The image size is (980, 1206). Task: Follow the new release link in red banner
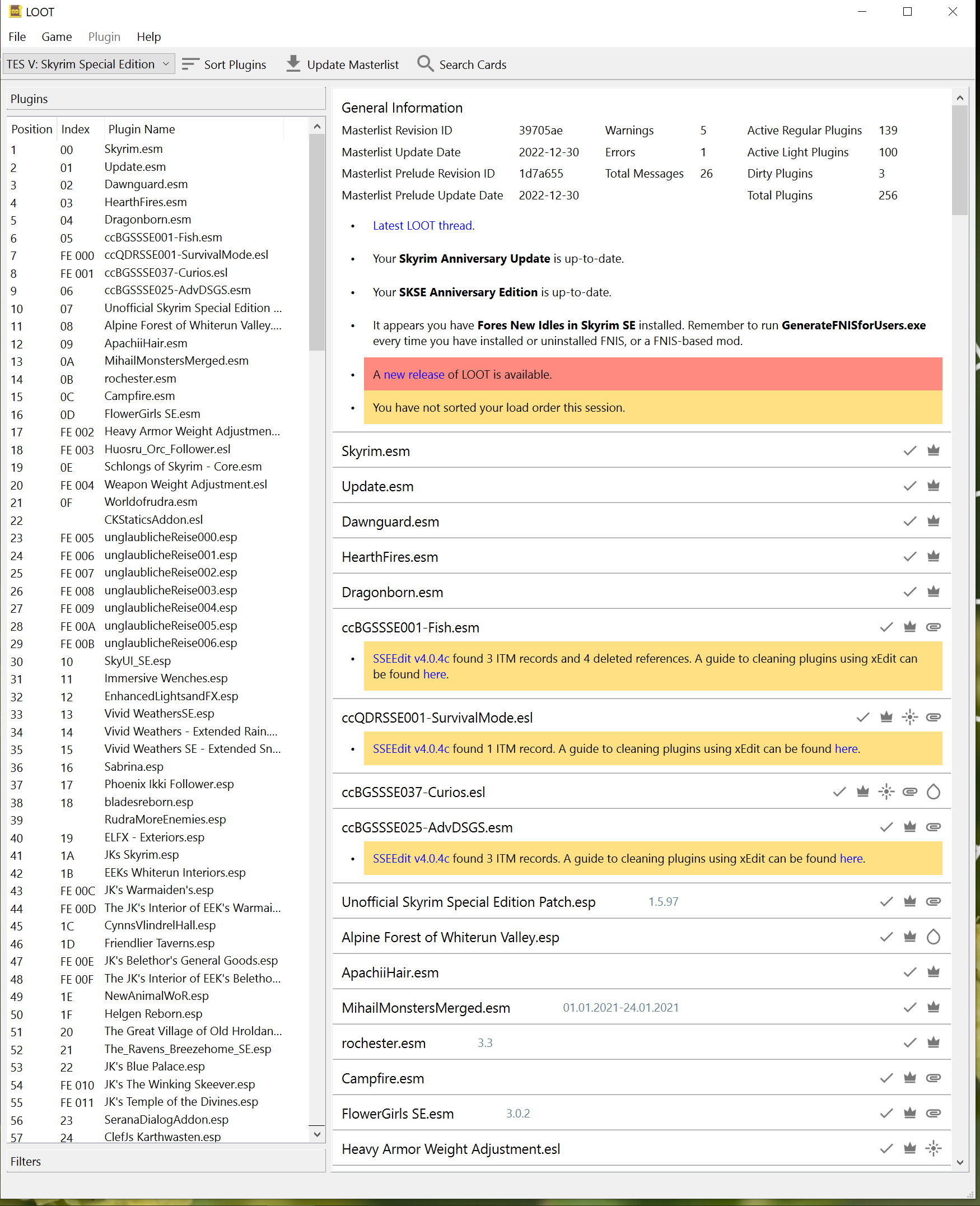[414, 374]
